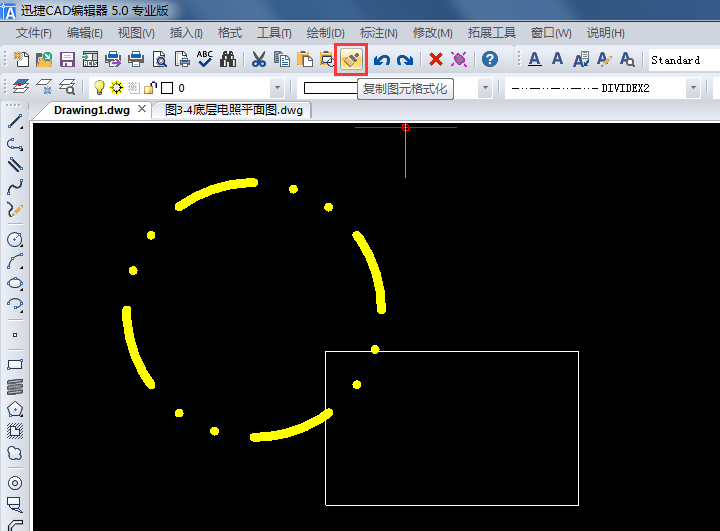Open the layer manager stack icon
The height and width of the screenshot is (531, 720).
21,87
